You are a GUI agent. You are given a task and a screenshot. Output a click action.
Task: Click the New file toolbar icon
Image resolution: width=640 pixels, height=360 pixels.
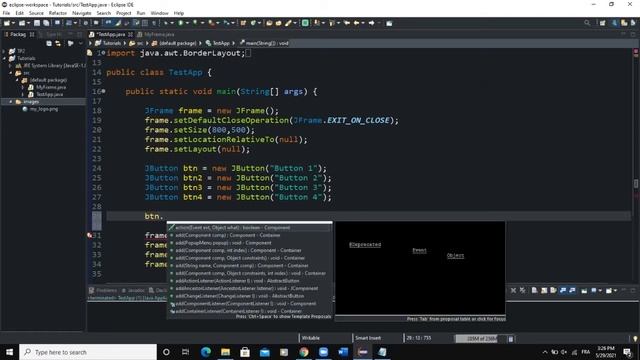pos(7,23)
